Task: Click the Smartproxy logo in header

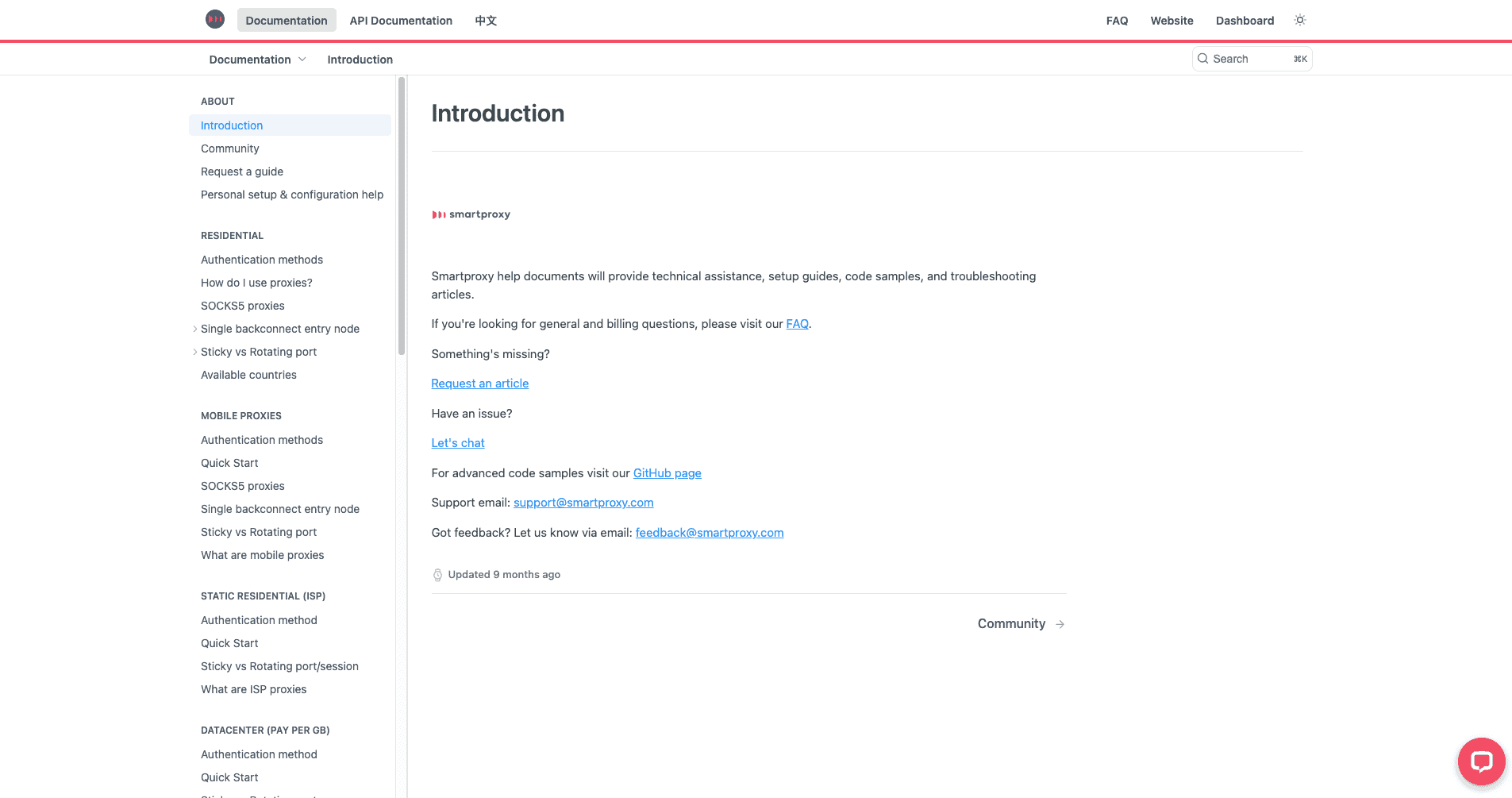Action: [x=215, y=19]
